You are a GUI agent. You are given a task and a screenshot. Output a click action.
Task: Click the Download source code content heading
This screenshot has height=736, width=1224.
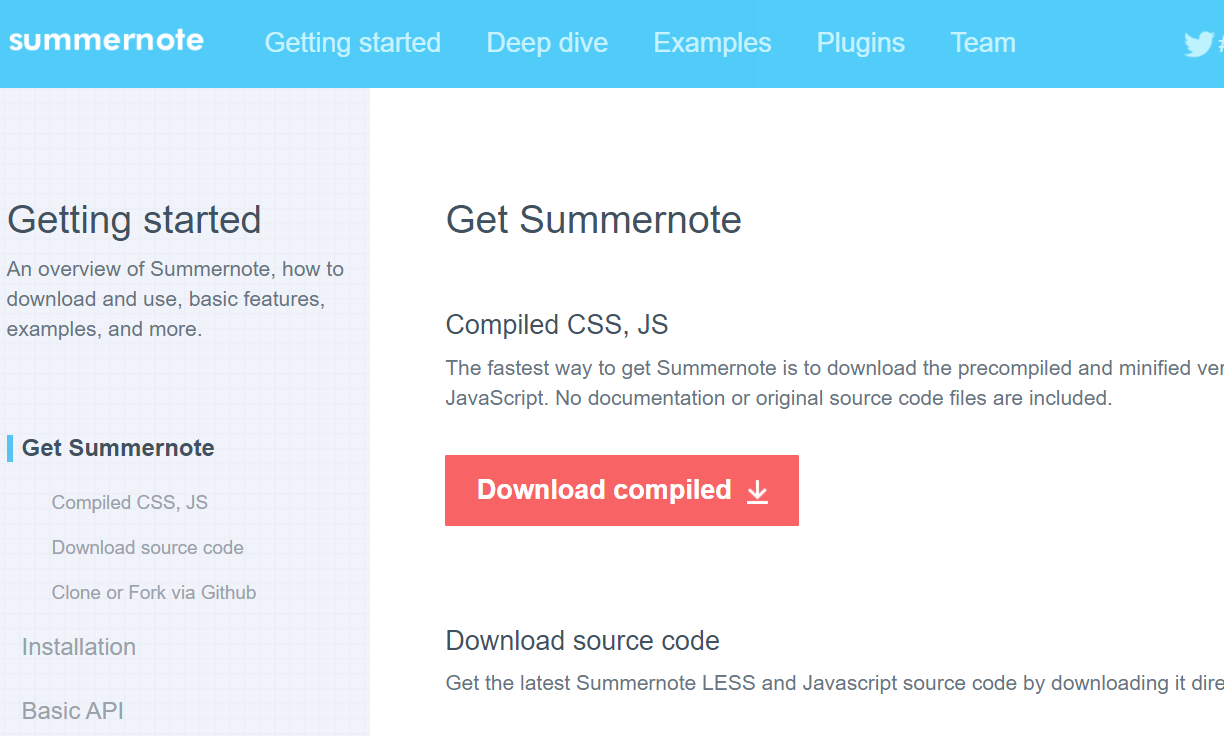(583, 640)
